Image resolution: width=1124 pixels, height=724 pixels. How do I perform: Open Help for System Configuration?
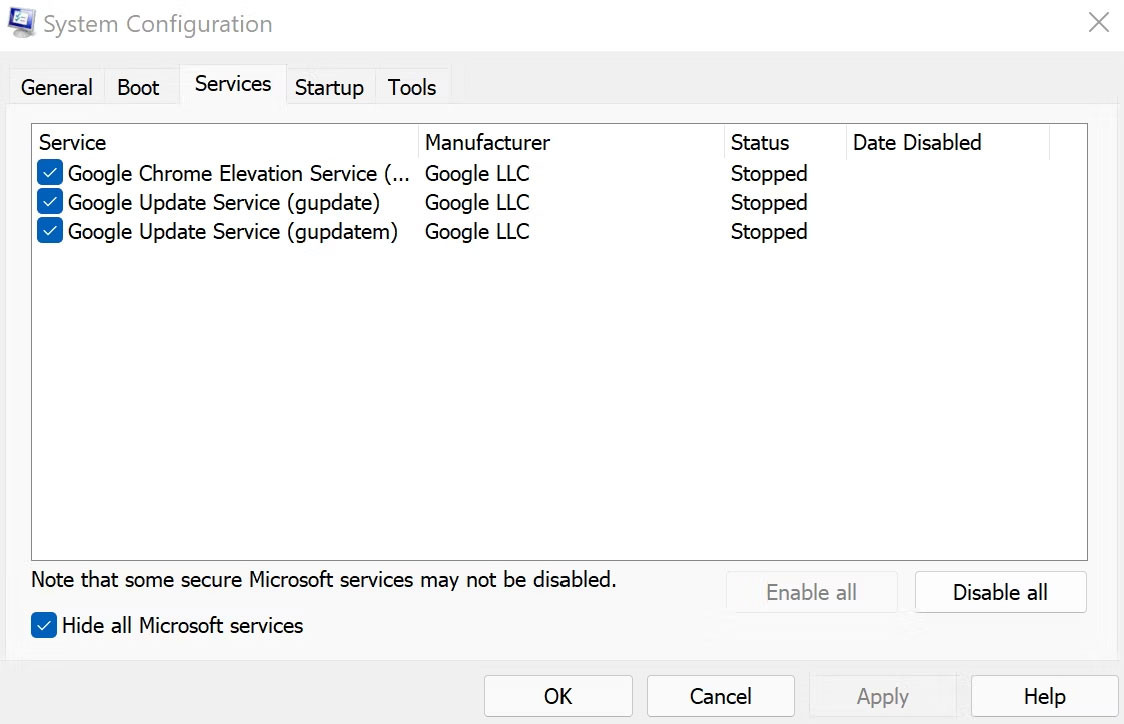[1044, 696]
